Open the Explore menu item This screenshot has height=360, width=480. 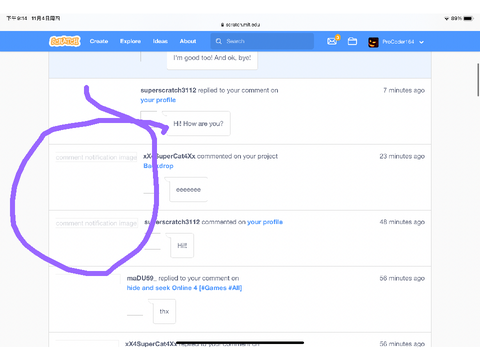coord(130,41)
